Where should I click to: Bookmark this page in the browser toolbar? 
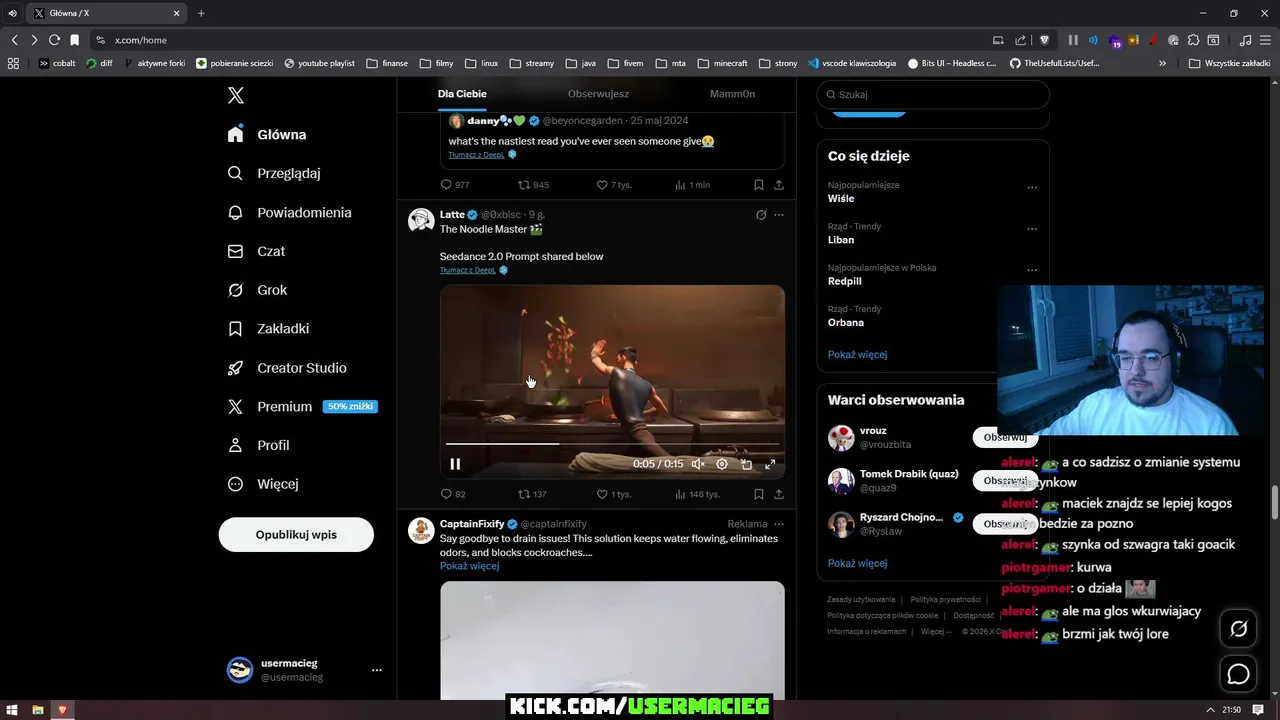74,40
